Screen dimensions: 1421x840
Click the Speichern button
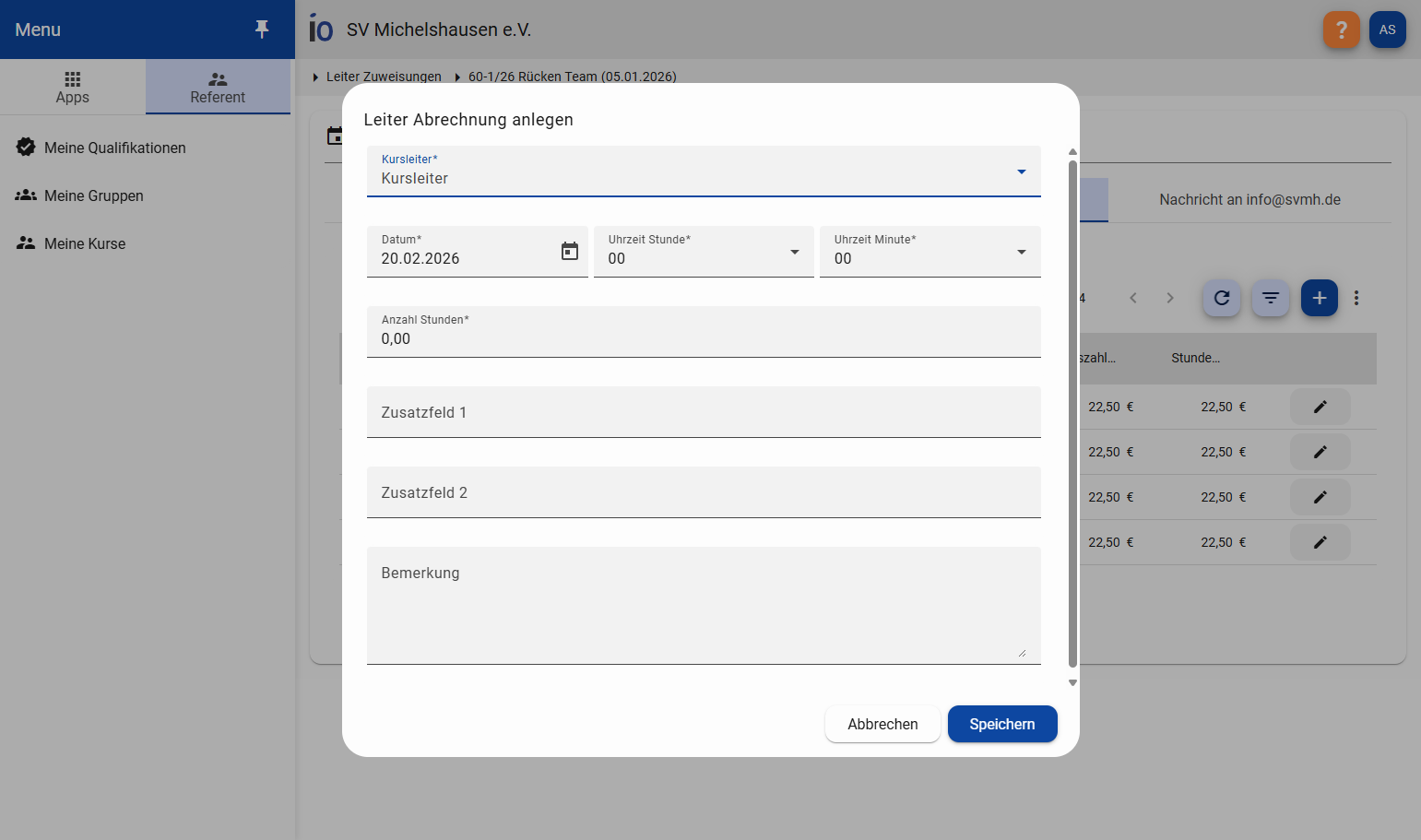point(1002,724)
